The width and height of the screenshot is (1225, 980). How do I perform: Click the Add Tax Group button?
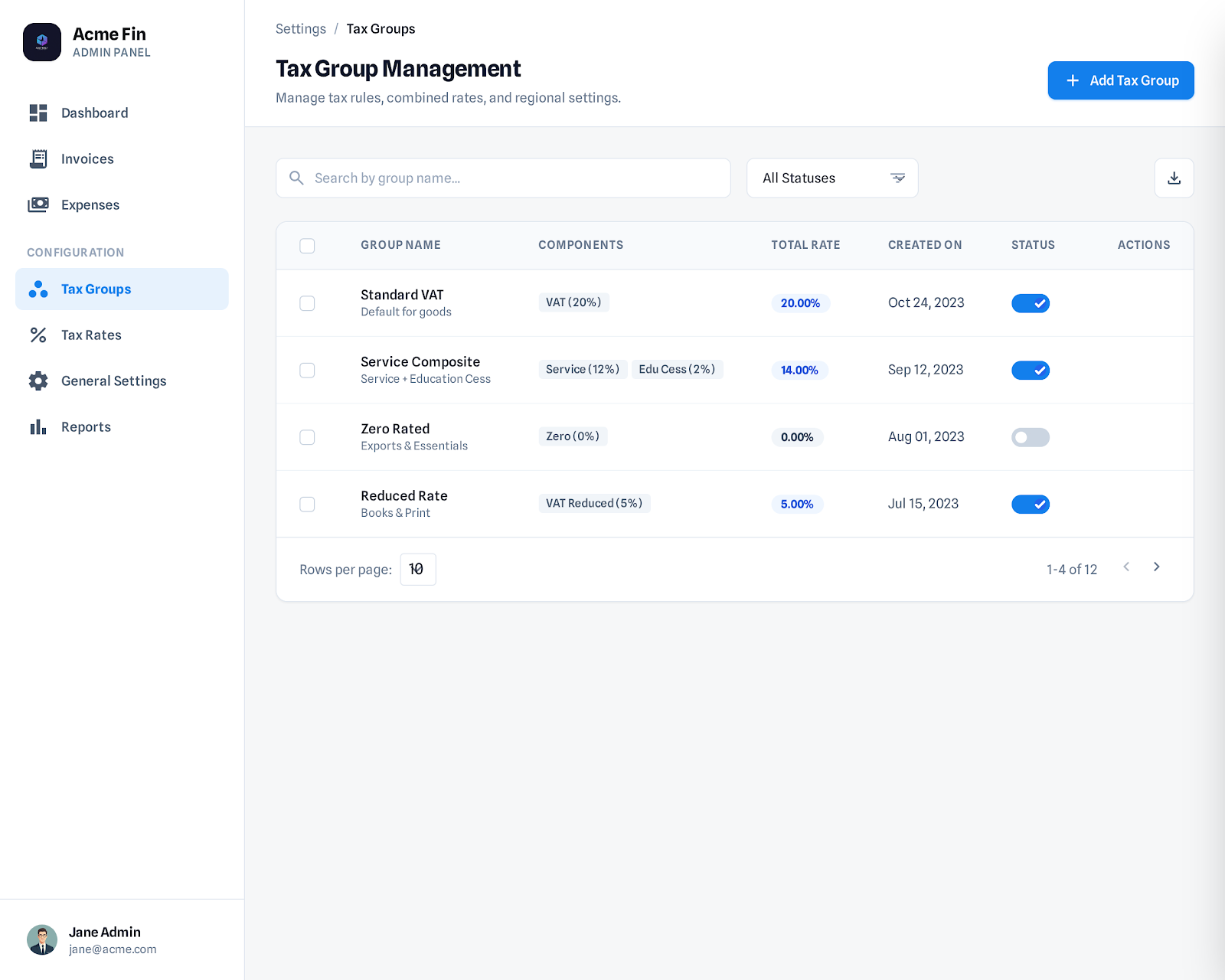click(x=1120, y=80)
